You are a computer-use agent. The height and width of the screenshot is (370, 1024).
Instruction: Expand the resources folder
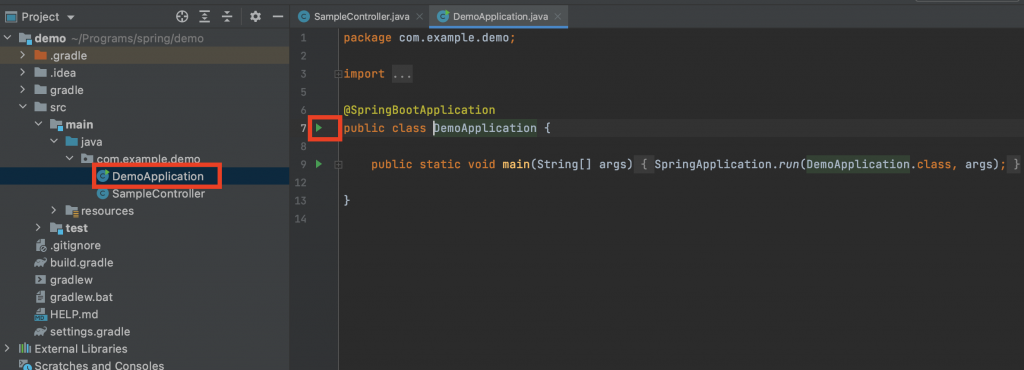[54, 211]
